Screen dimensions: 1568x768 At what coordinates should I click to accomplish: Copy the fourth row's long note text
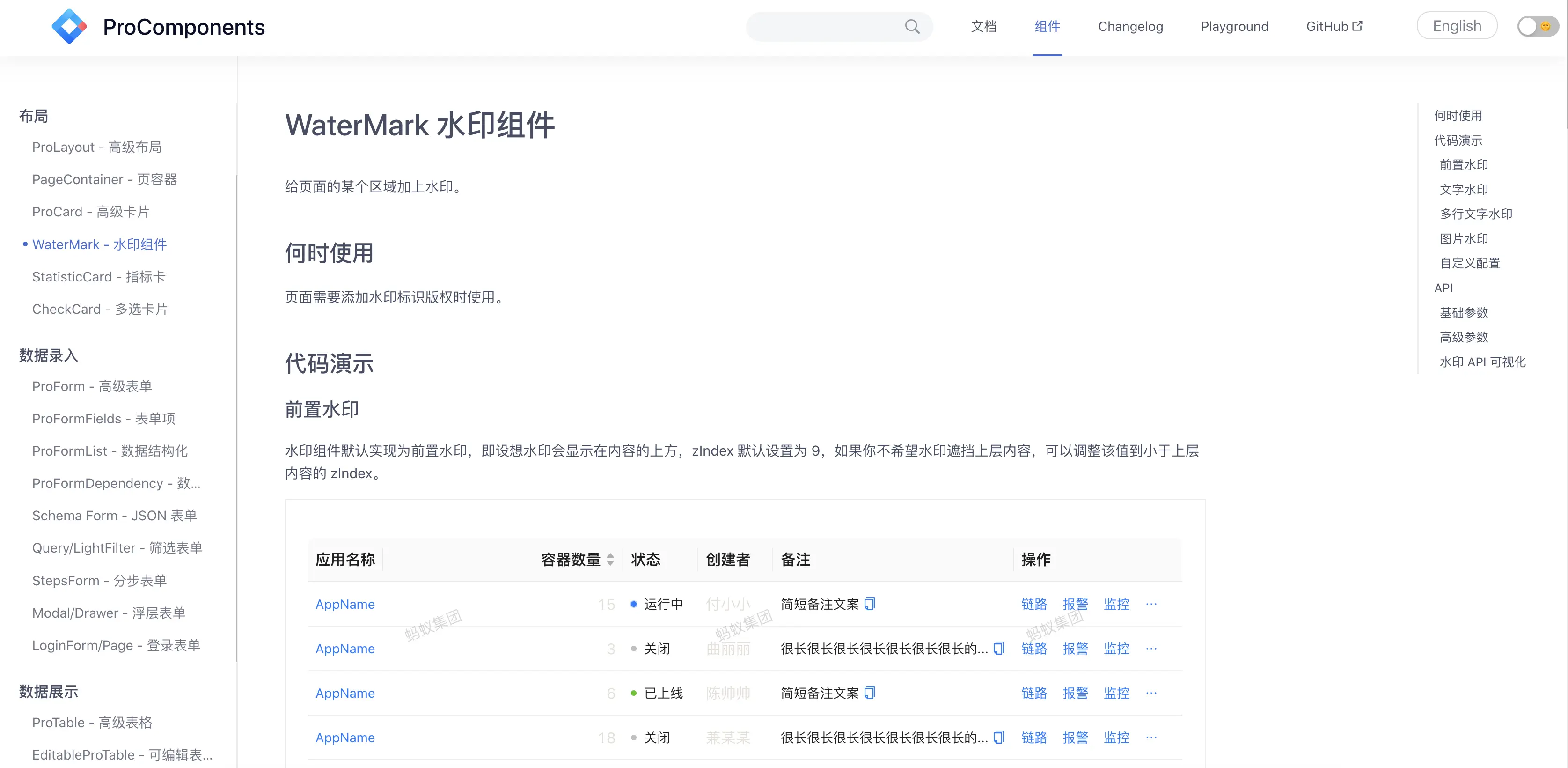coord(998,737)
